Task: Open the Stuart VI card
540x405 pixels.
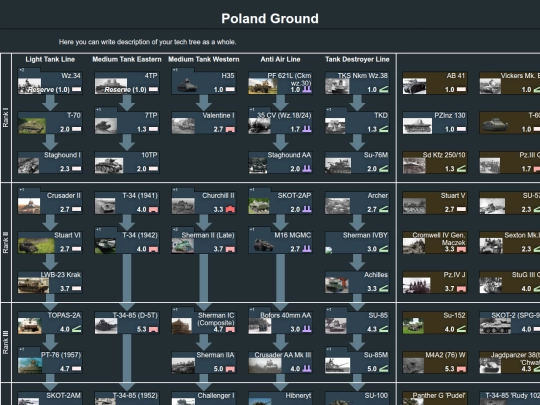Action: click(x=50, y=242)
